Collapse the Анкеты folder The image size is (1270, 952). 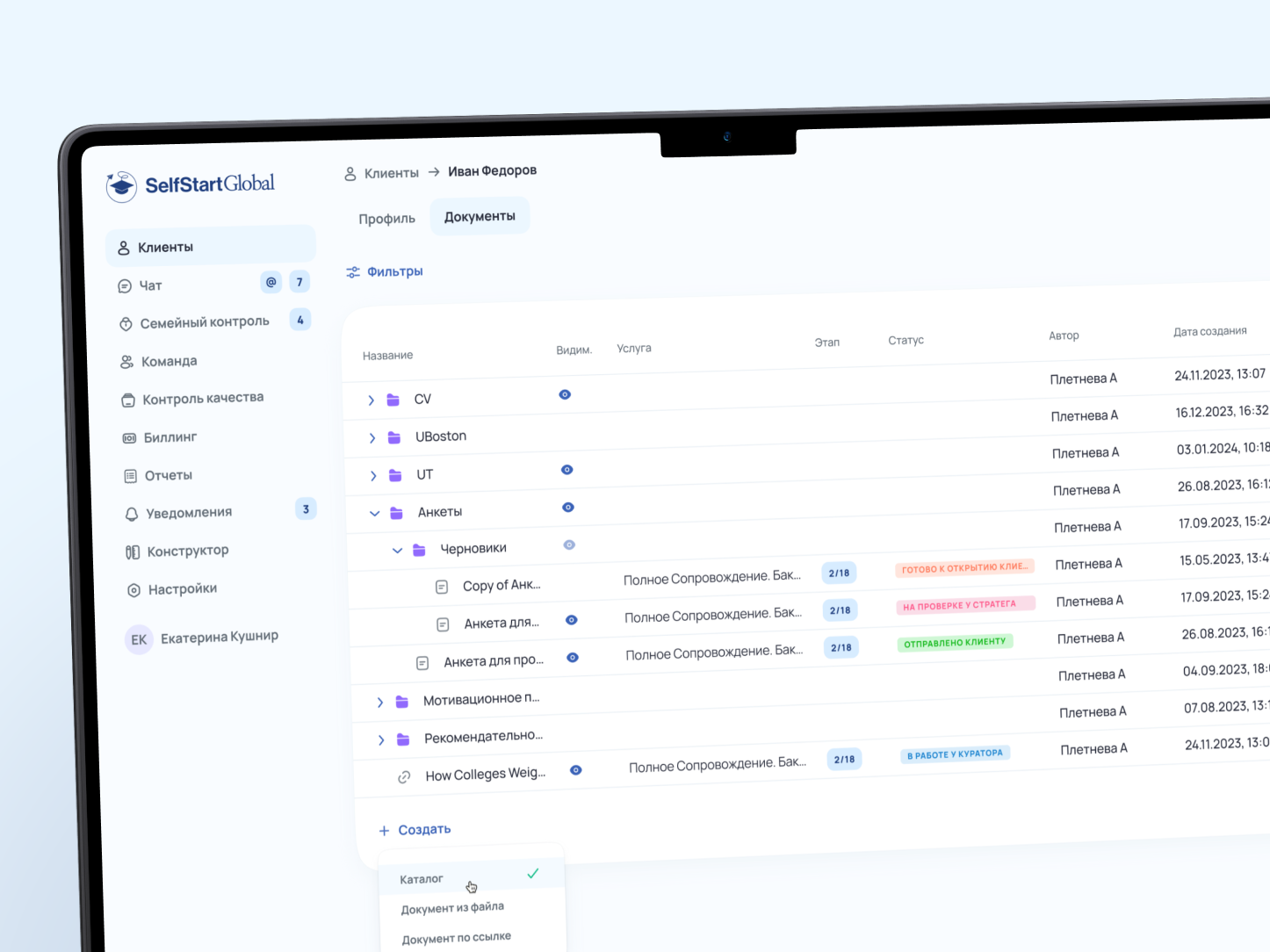(374, 514)
